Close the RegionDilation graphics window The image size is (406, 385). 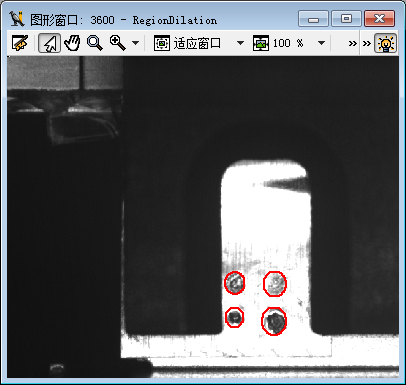[x=379, y=18]
